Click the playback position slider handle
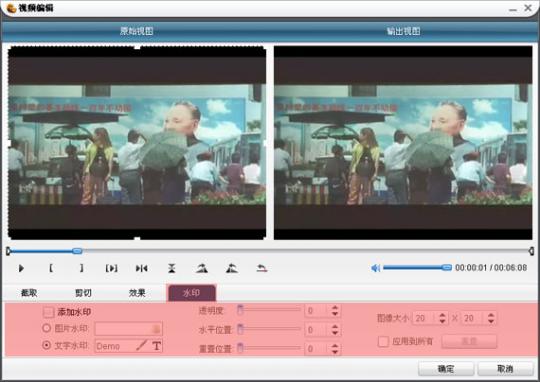This screenshot has width=540, height=382. pos(77,251)
